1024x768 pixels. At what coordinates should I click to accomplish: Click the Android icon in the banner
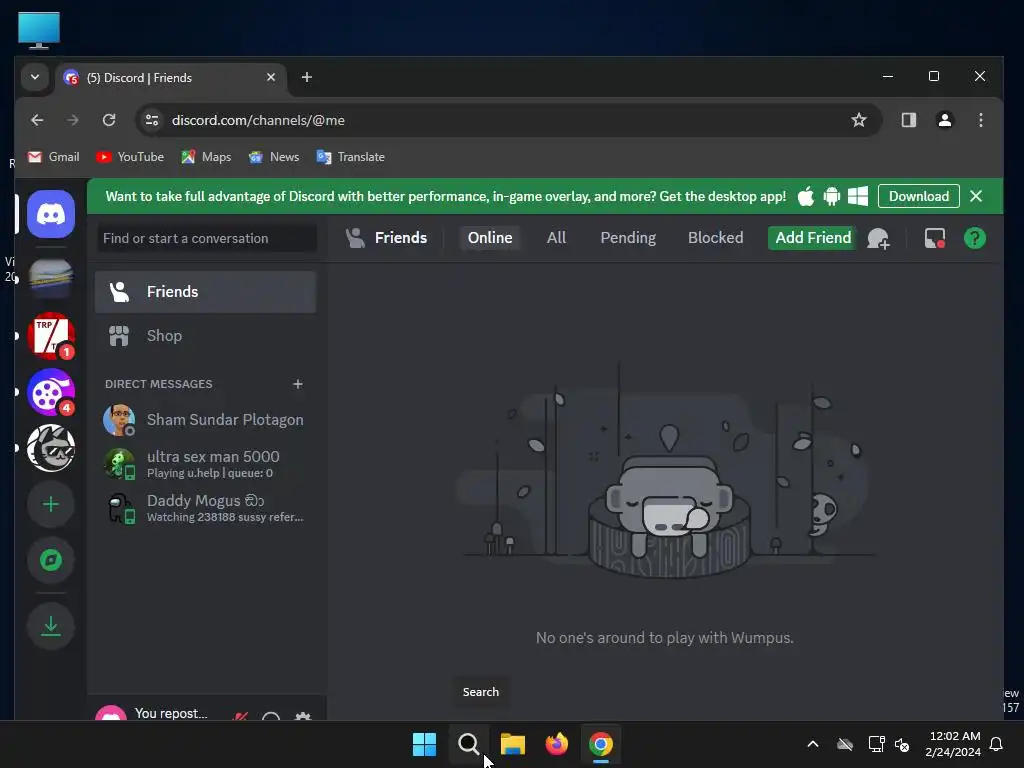(x=831, y=197)
